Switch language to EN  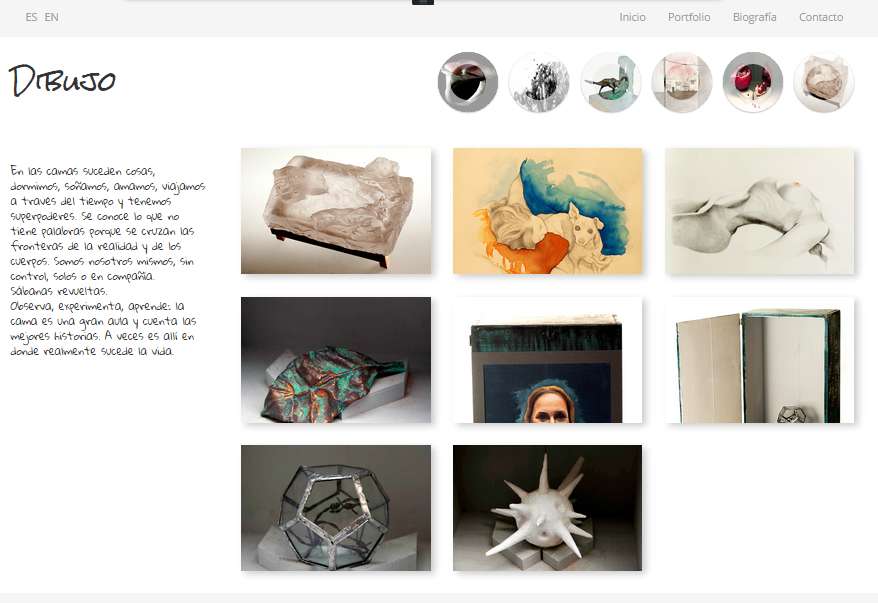(x=52, y=17)
